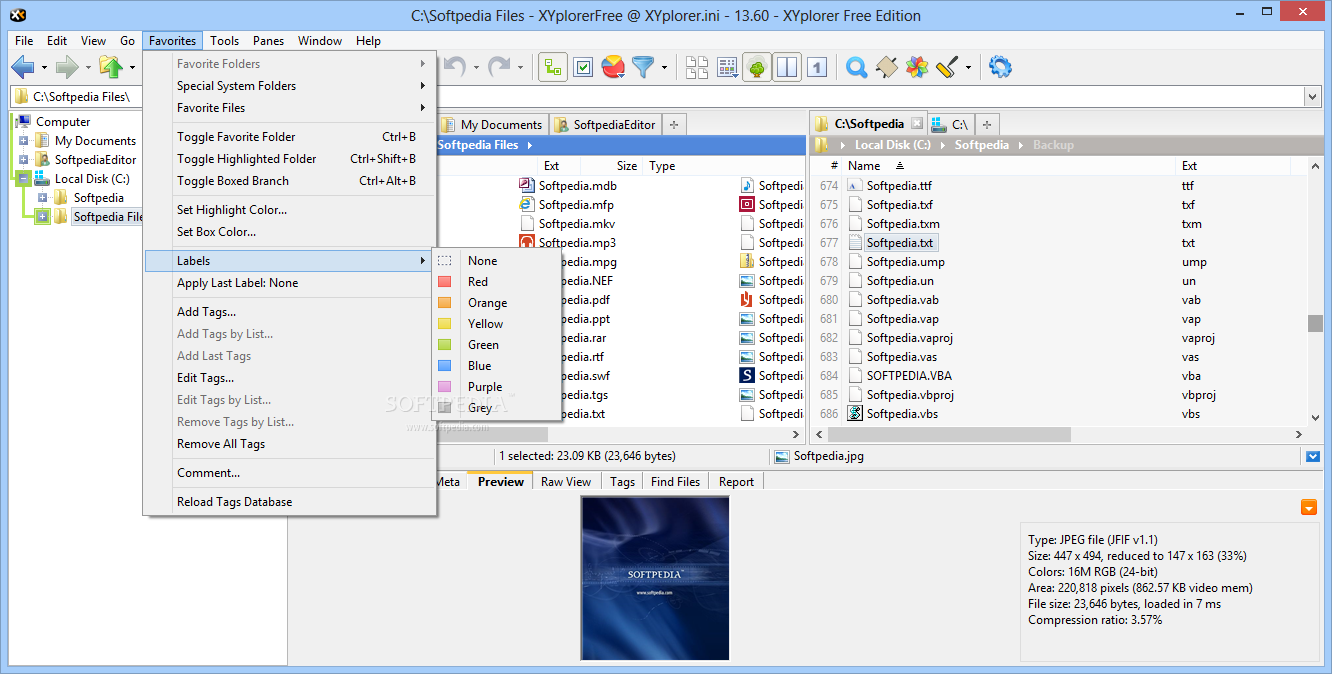1332x674 pixels.
Task: Click the colorful pinwheel color filters icon
Action: pyautogui.click(x=916, y=68)
